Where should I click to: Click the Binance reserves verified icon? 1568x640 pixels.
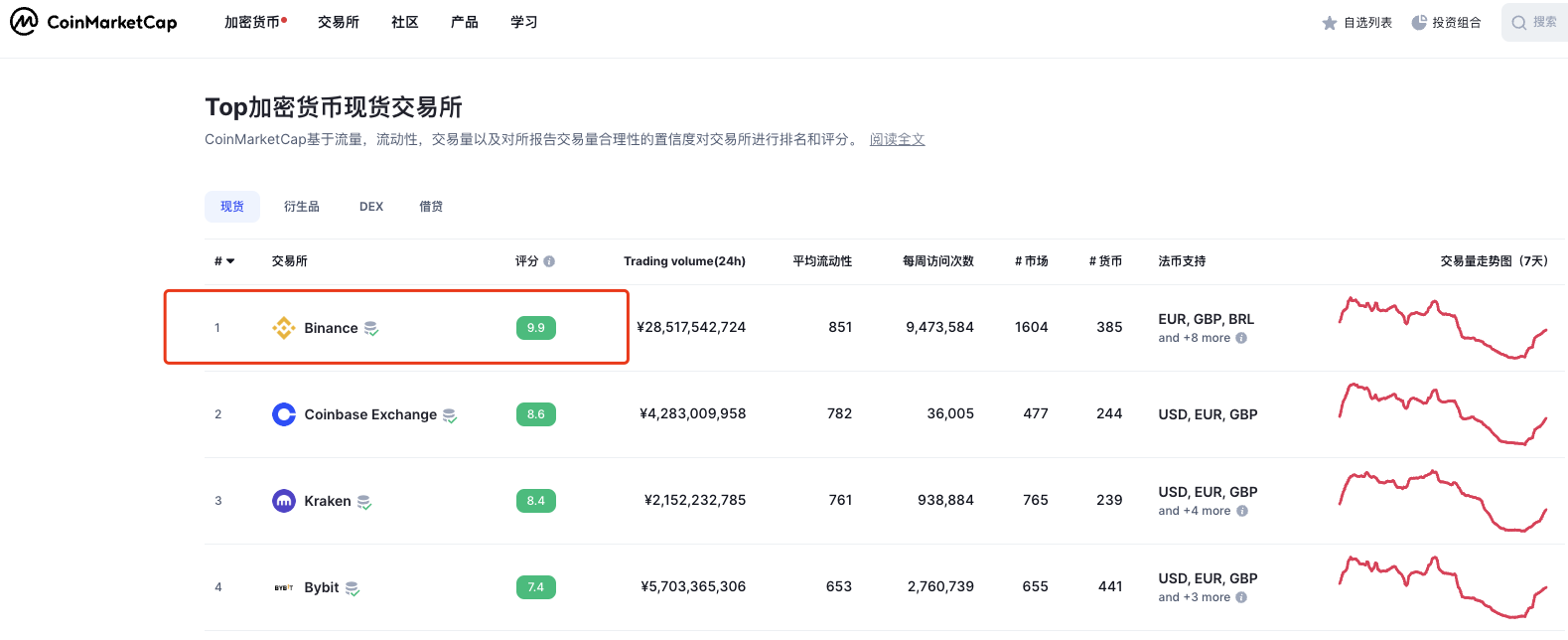click(x=371, y=329)
